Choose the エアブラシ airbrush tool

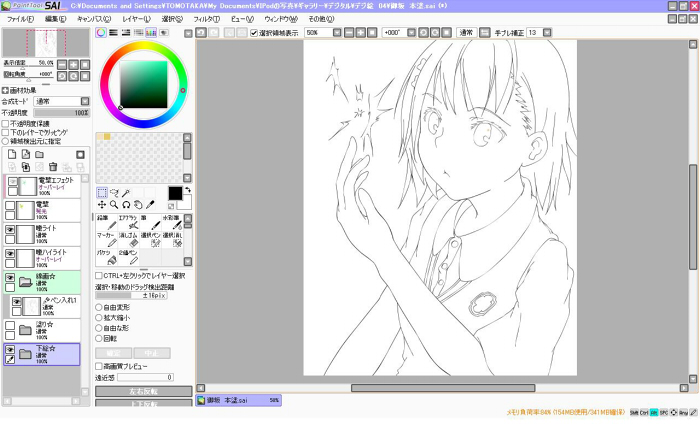click(129, 222)
